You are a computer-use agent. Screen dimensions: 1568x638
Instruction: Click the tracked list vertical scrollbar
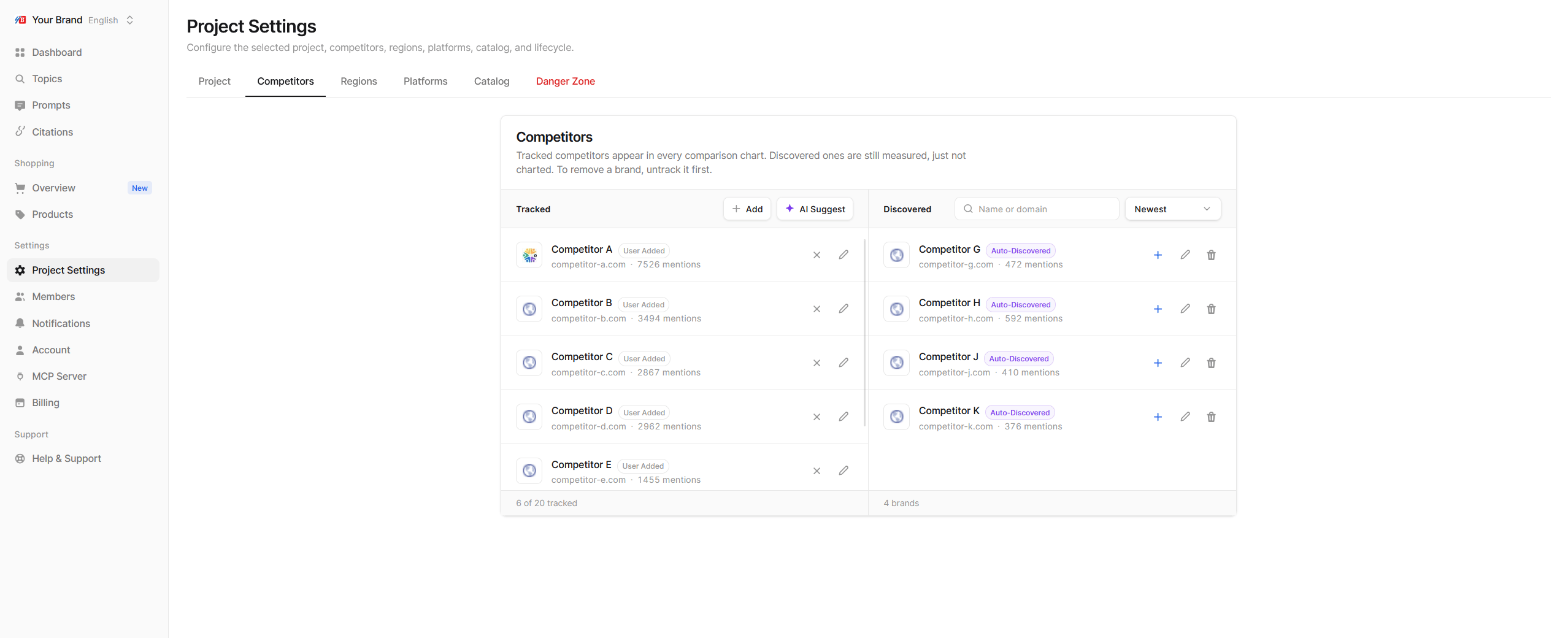point(864,333)
